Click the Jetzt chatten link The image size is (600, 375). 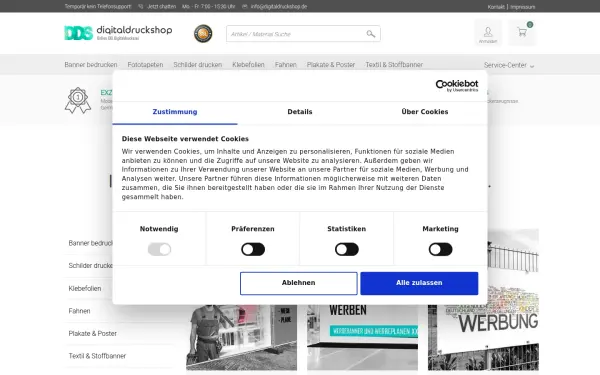tap(161, 7)
